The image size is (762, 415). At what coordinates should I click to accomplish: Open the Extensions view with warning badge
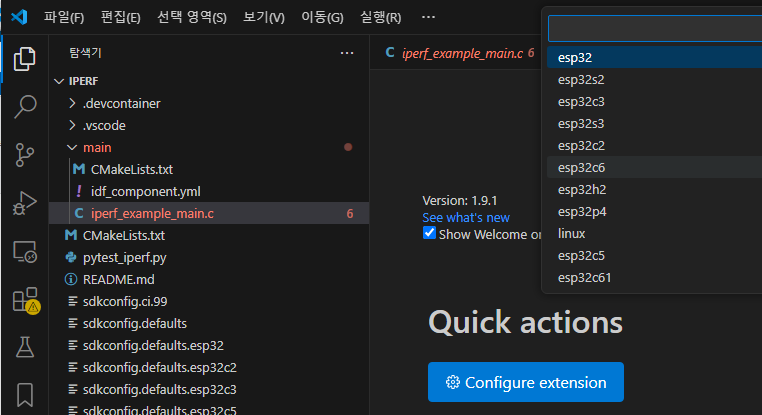coord(25,300)
